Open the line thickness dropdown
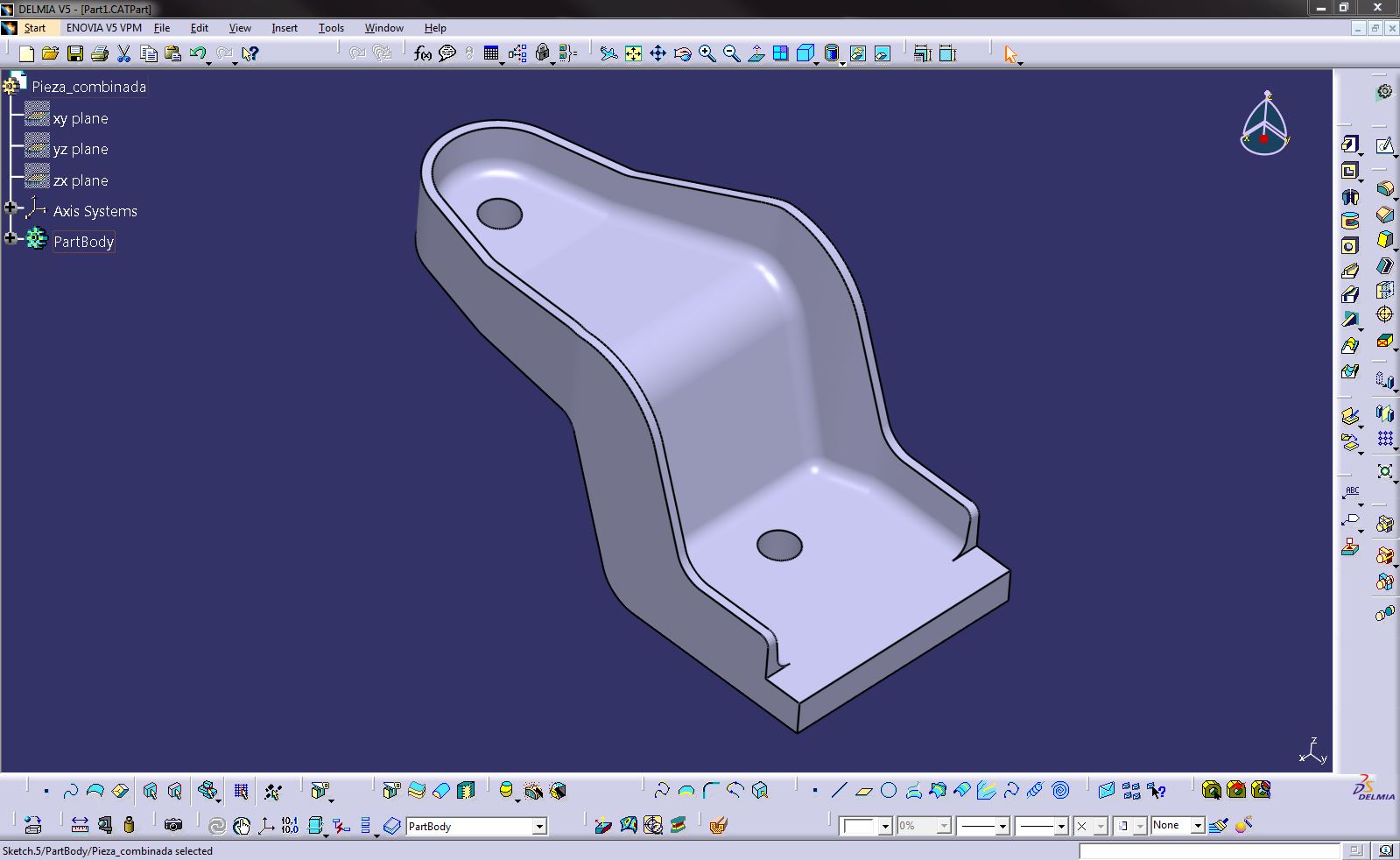1400x860 pixels. pos(1003,826)
